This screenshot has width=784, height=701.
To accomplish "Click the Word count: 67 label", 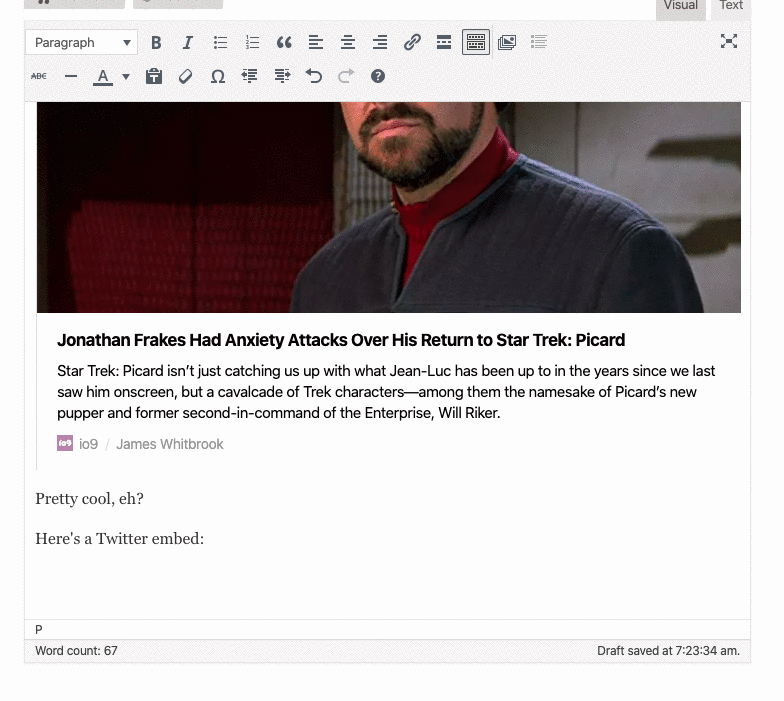I will coord(76,650).
